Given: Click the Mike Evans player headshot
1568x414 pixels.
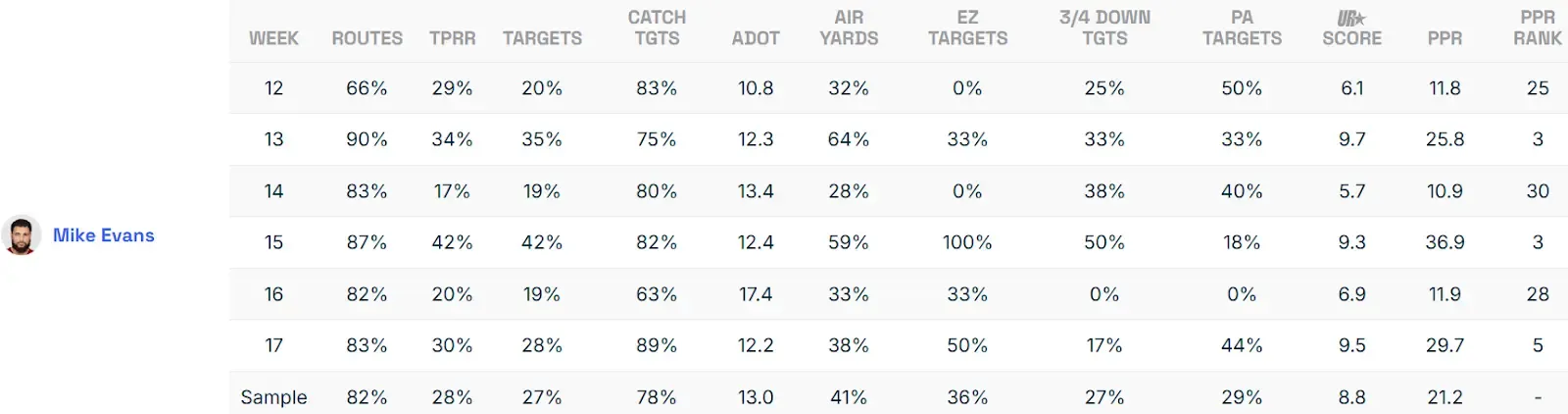Looking at the screenshot, I should click(x=21, y=235).
